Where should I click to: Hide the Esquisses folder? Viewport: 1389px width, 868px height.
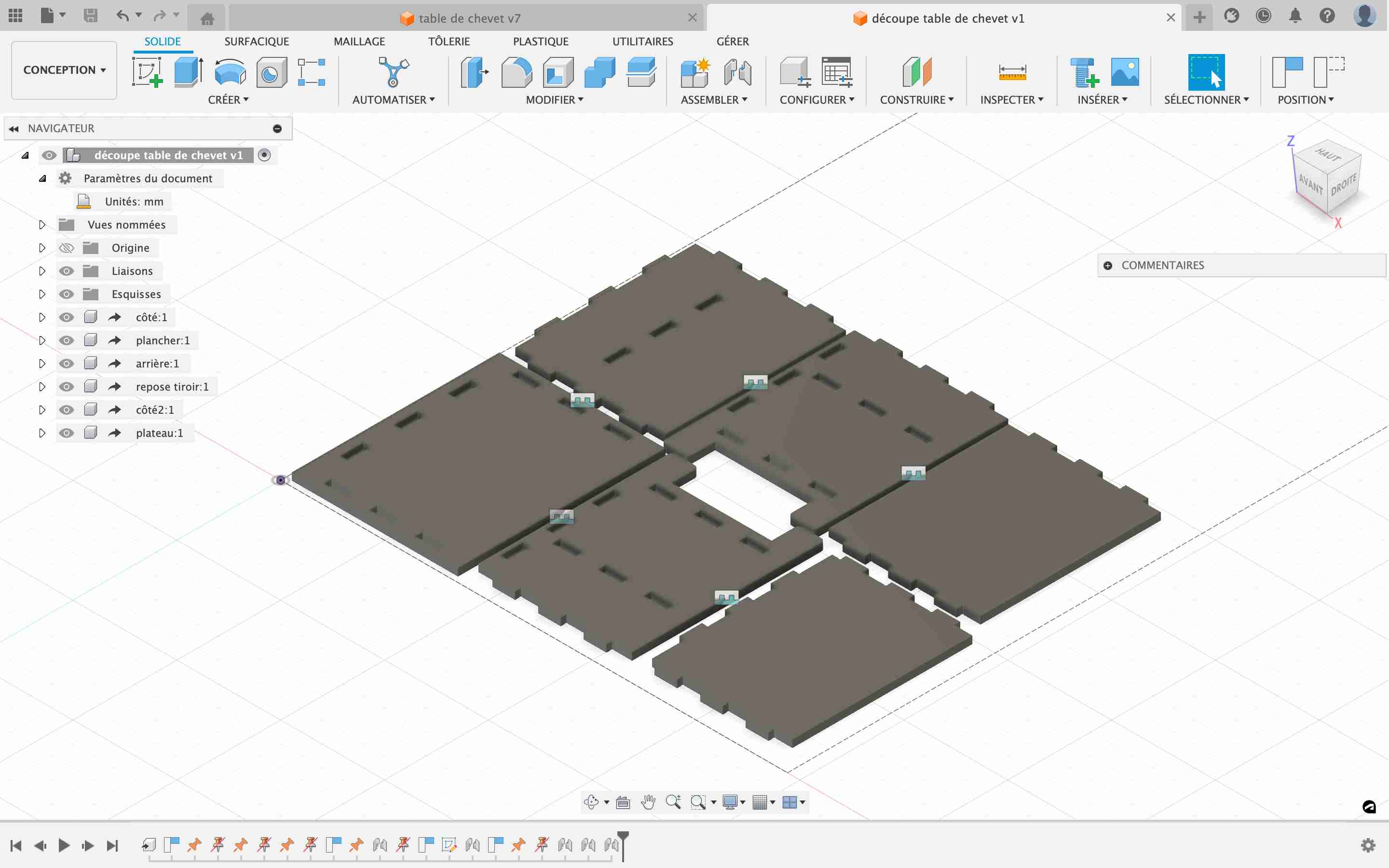(67, 295)
